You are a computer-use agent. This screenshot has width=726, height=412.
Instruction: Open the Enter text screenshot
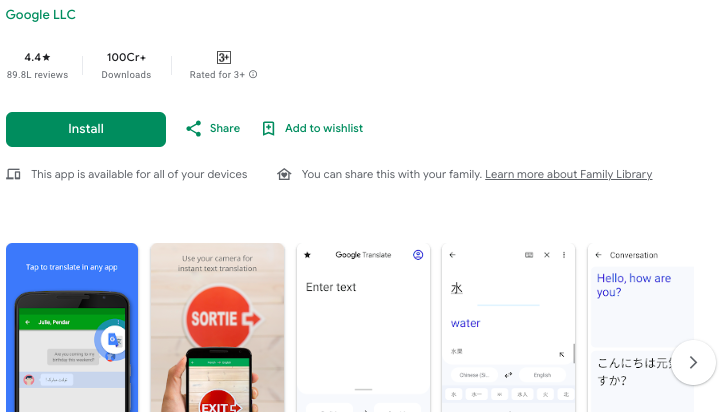click(x=363, y=327)
